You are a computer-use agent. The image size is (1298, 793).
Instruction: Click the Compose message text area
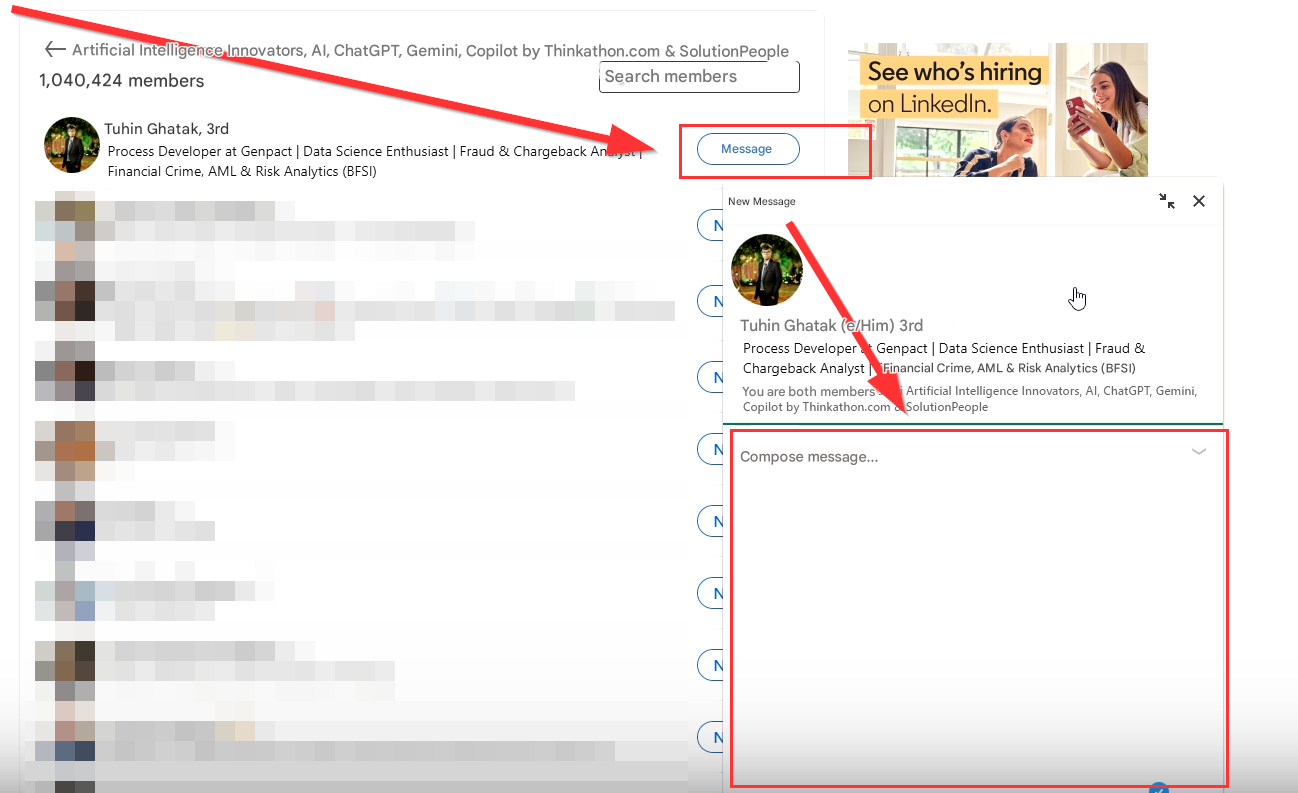pos(978,608)
